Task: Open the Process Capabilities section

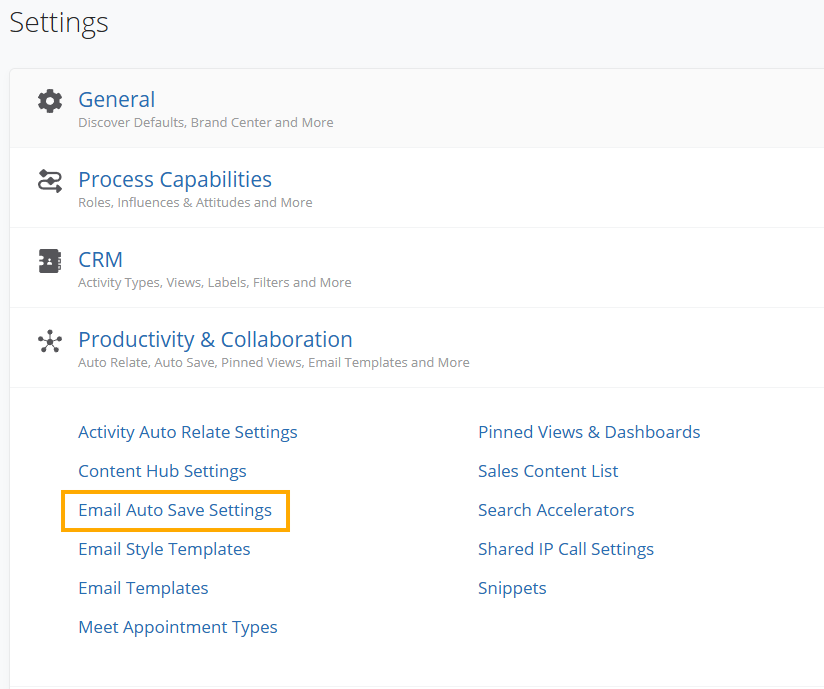Action: point(174,180)
